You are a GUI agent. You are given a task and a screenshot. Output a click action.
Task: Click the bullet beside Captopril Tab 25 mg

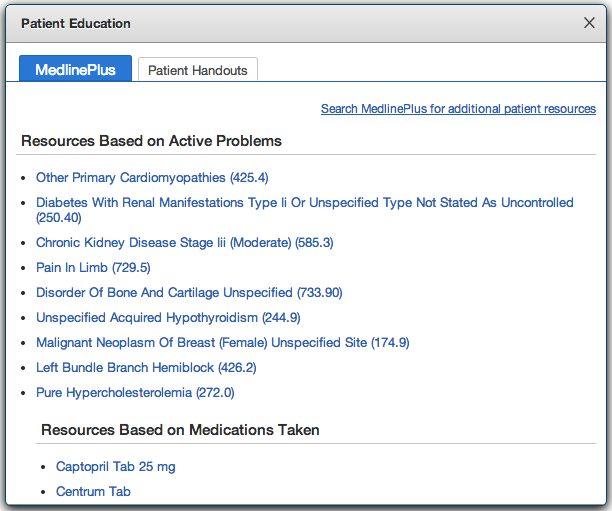[43, 468]
